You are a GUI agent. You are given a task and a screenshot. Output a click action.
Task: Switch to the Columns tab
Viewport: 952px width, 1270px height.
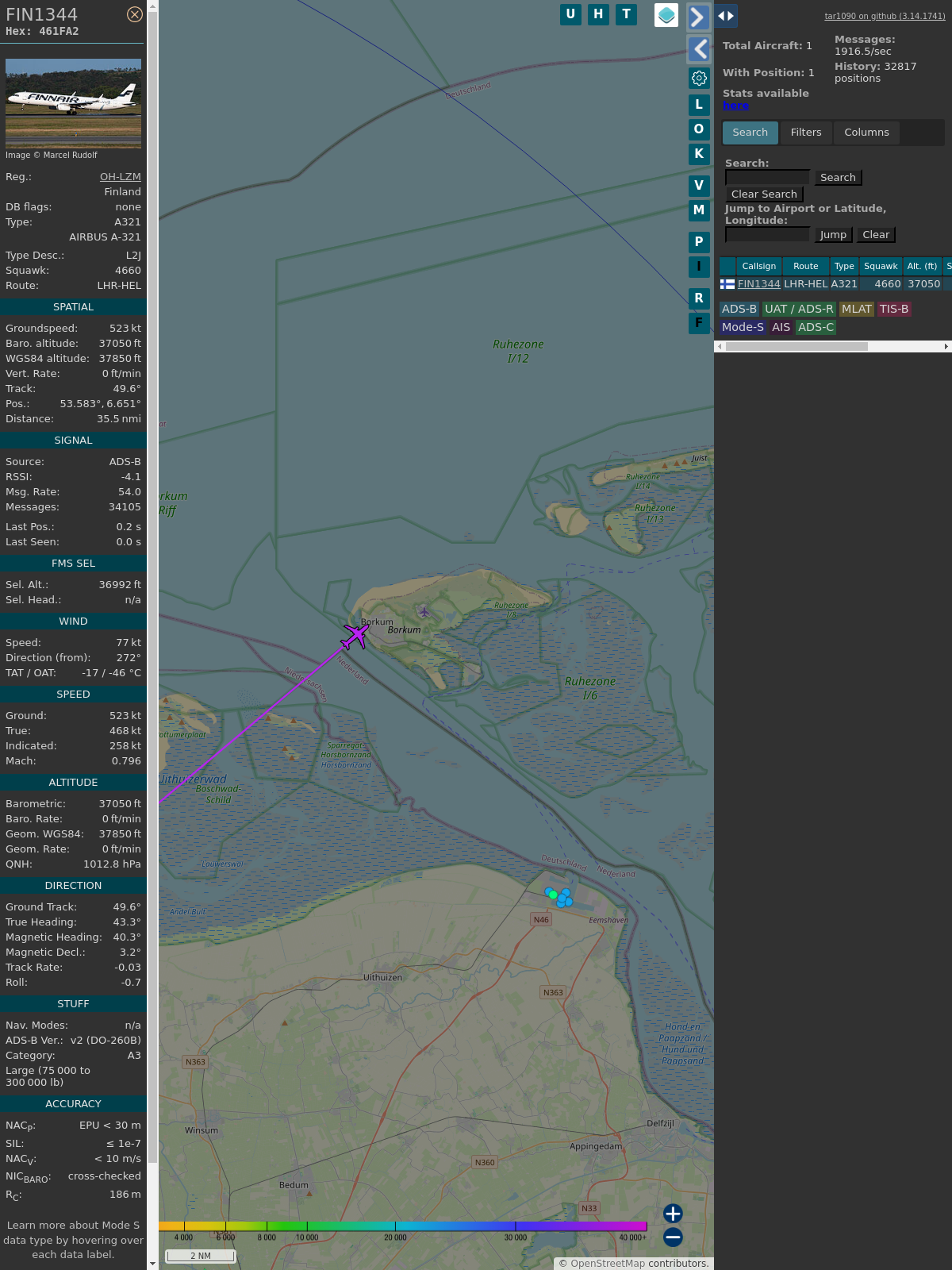coord(866,133)
